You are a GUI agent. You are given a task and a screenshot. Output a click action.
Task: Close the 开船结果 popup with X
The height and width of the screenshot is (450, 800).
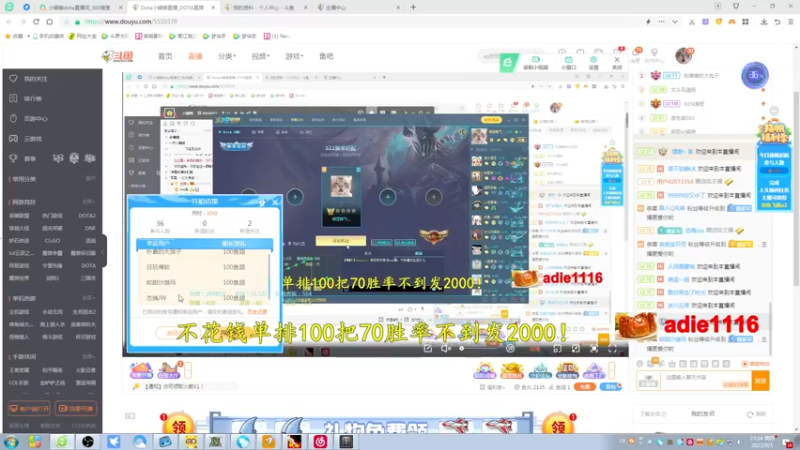275,202
